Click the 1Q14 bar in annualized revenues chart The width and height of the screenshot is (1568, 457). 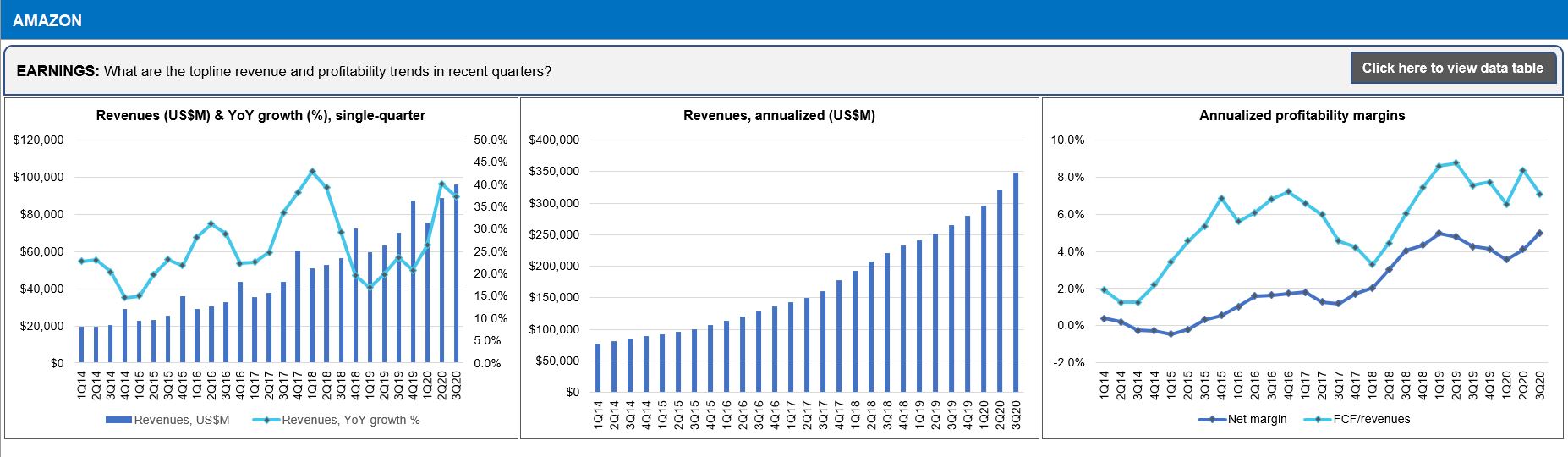[598, 368]
